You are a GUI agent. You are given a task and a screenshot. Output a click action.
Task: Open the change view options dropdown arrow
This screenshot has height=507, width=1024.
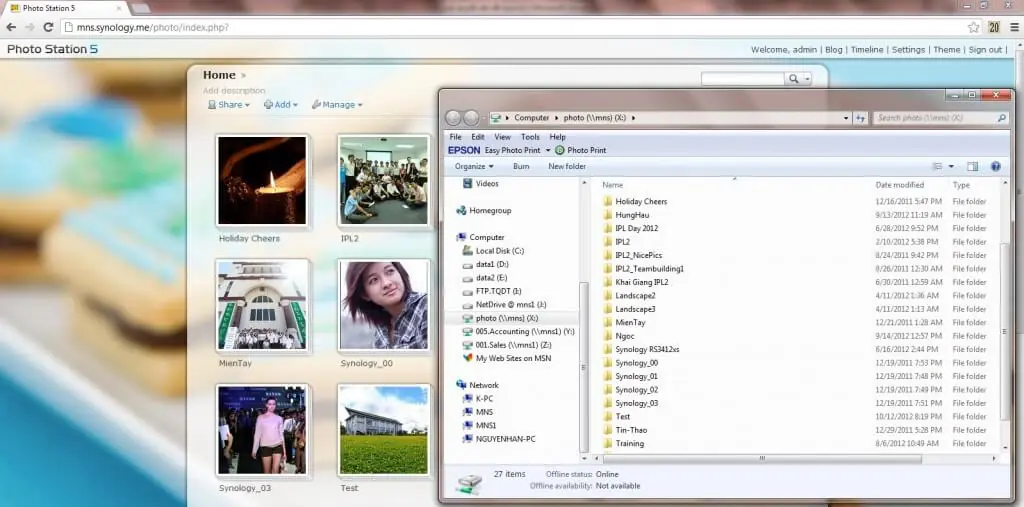tap(951, 166)
